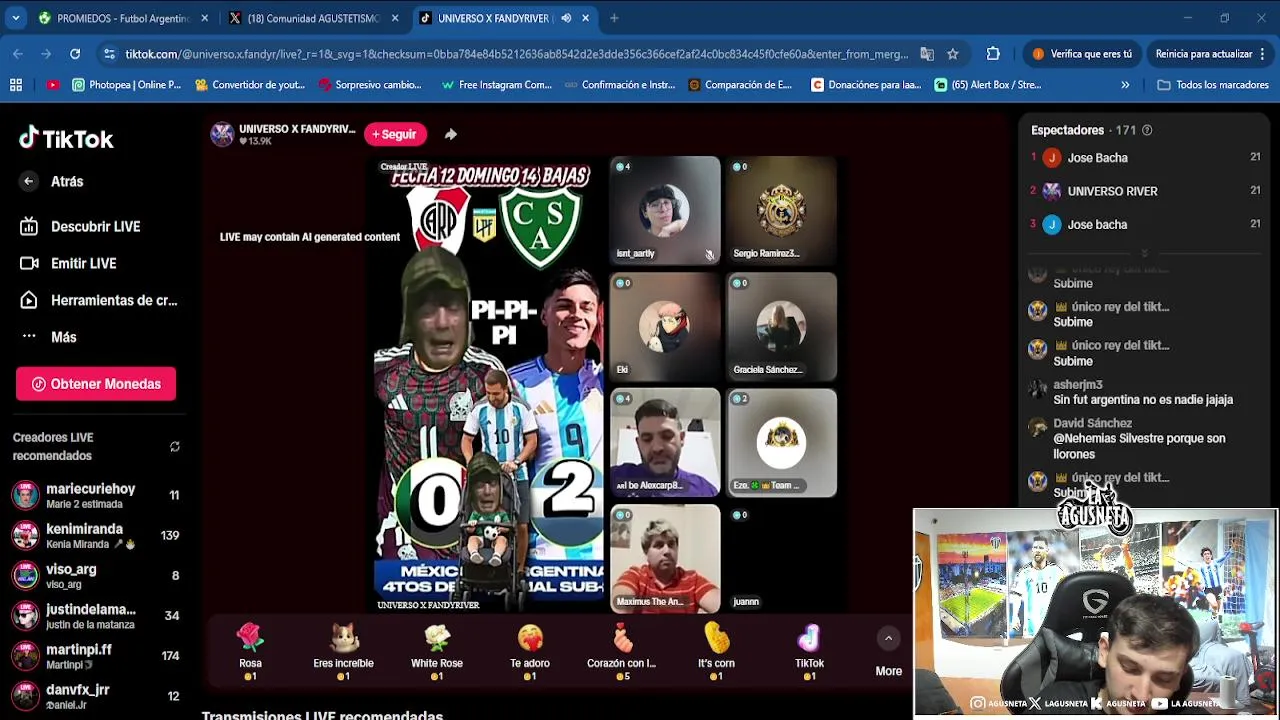Select Graciela Sánchez guest tile
This screenshot has height=720, width=1280.
pyautogui.click(x=782, y=326)
